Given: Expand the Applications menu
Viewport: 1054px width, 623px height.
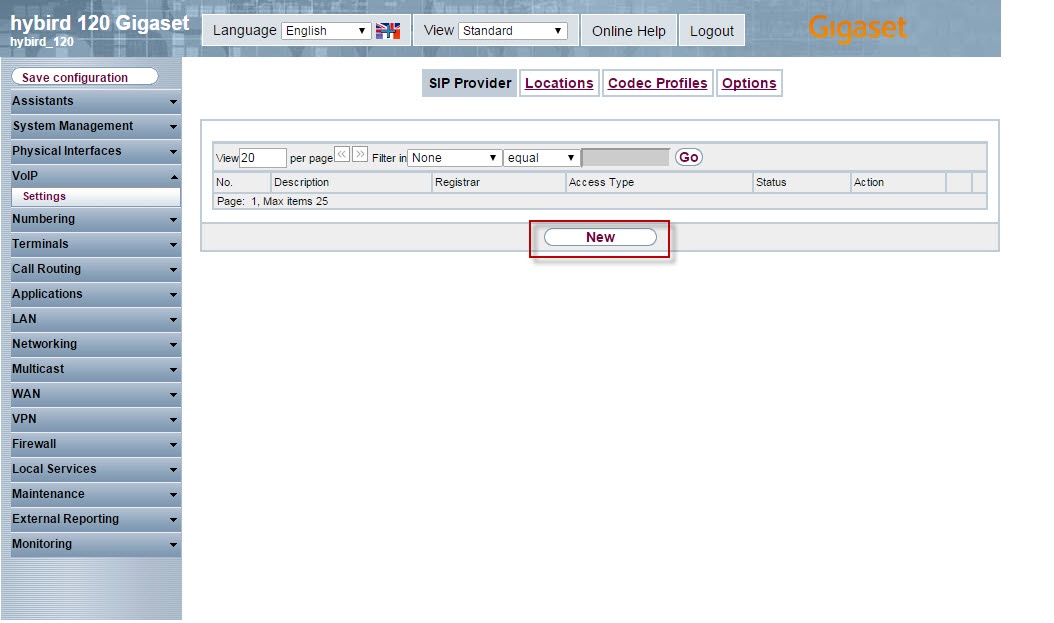Looking at the screenshot, I should [x=95, y=294].
